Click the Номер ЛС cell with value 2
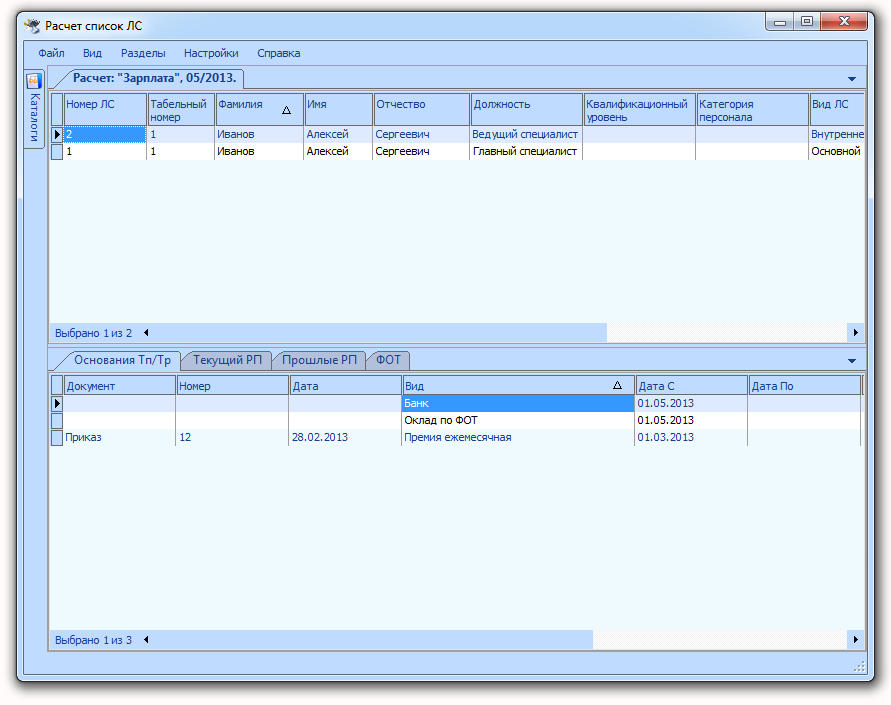891x705 pixels. [105, 135]
